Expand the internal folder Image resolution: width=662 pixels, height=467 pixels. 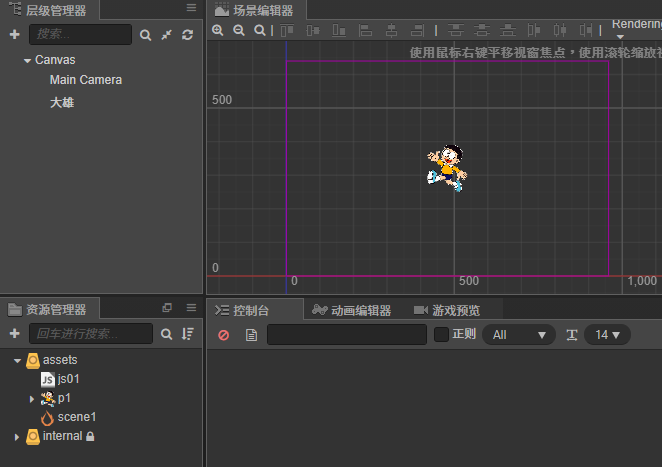16,437
